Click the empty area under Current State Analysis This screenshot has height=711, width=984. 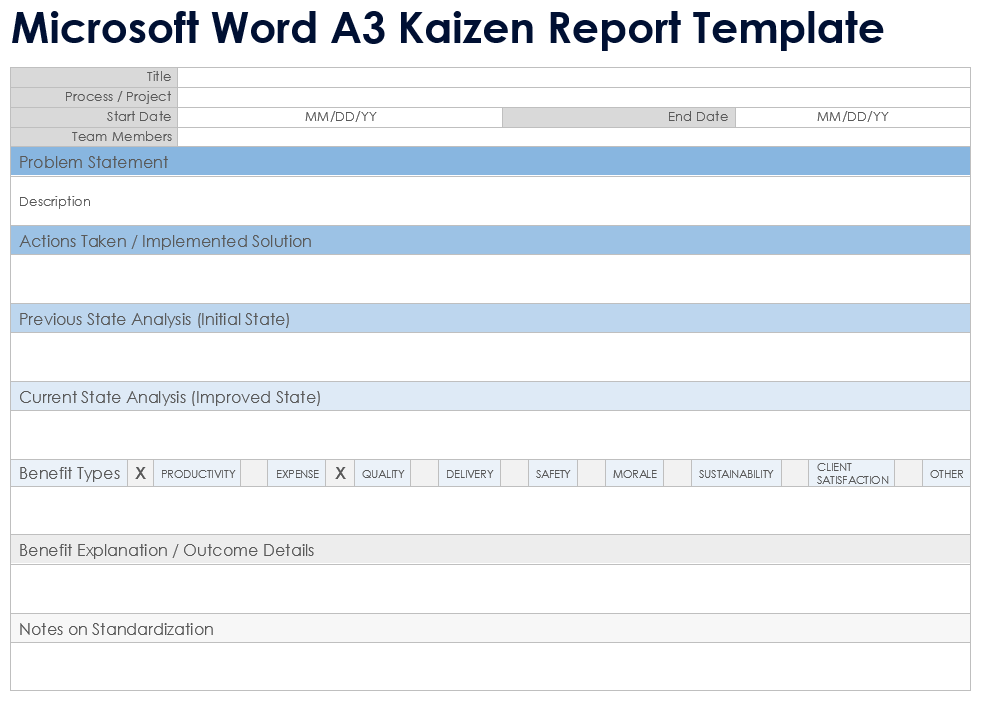(490, 435)
